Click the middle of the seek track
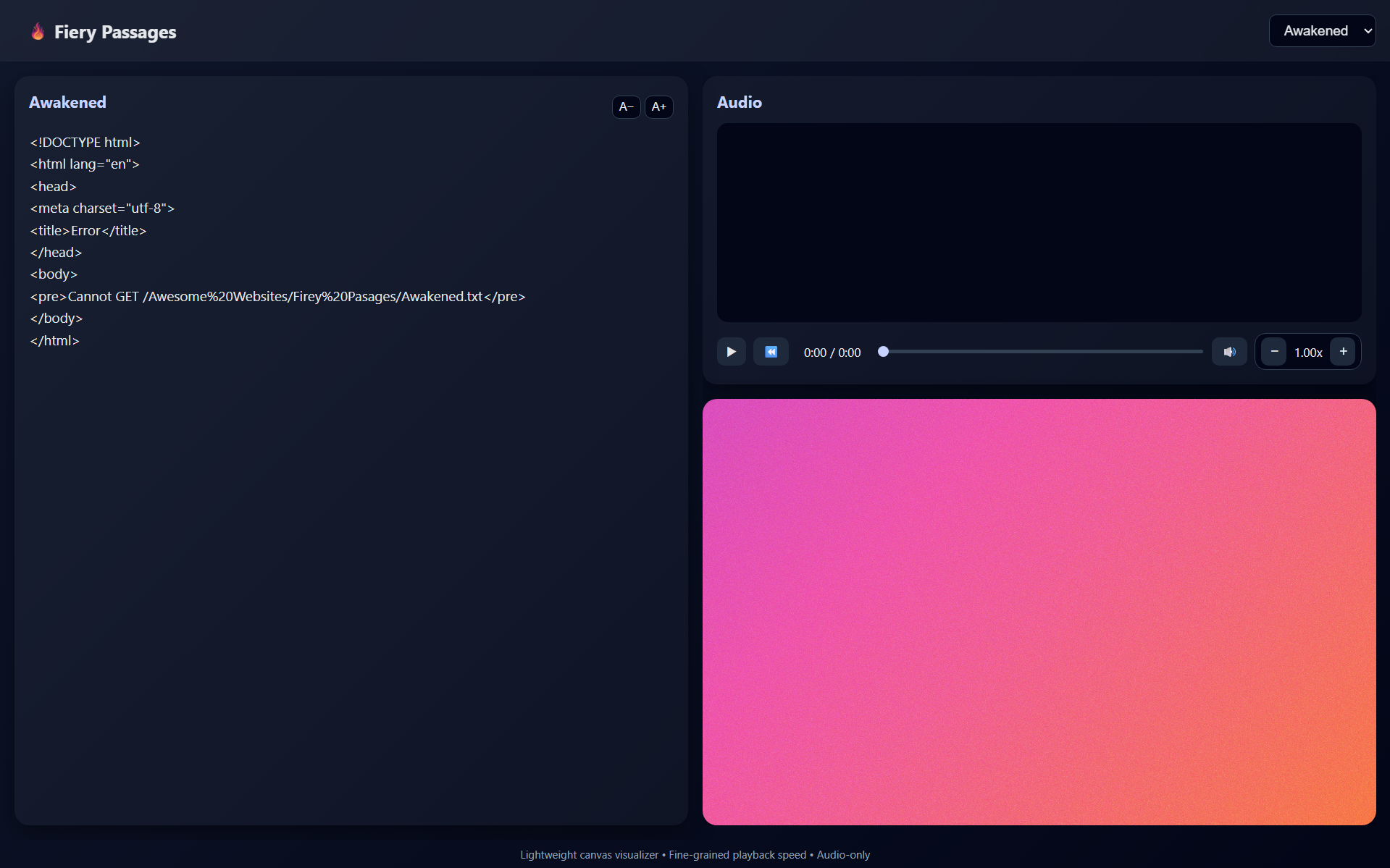1390x868 pixels. [1042, 352]
